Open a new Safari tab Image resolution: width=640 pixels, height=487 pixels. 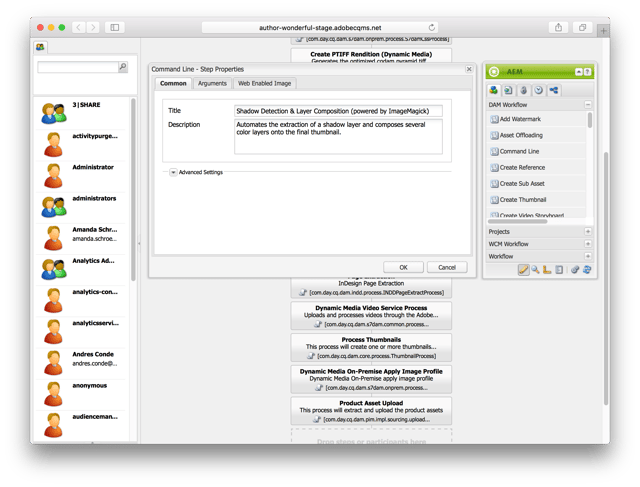[603, 31]
